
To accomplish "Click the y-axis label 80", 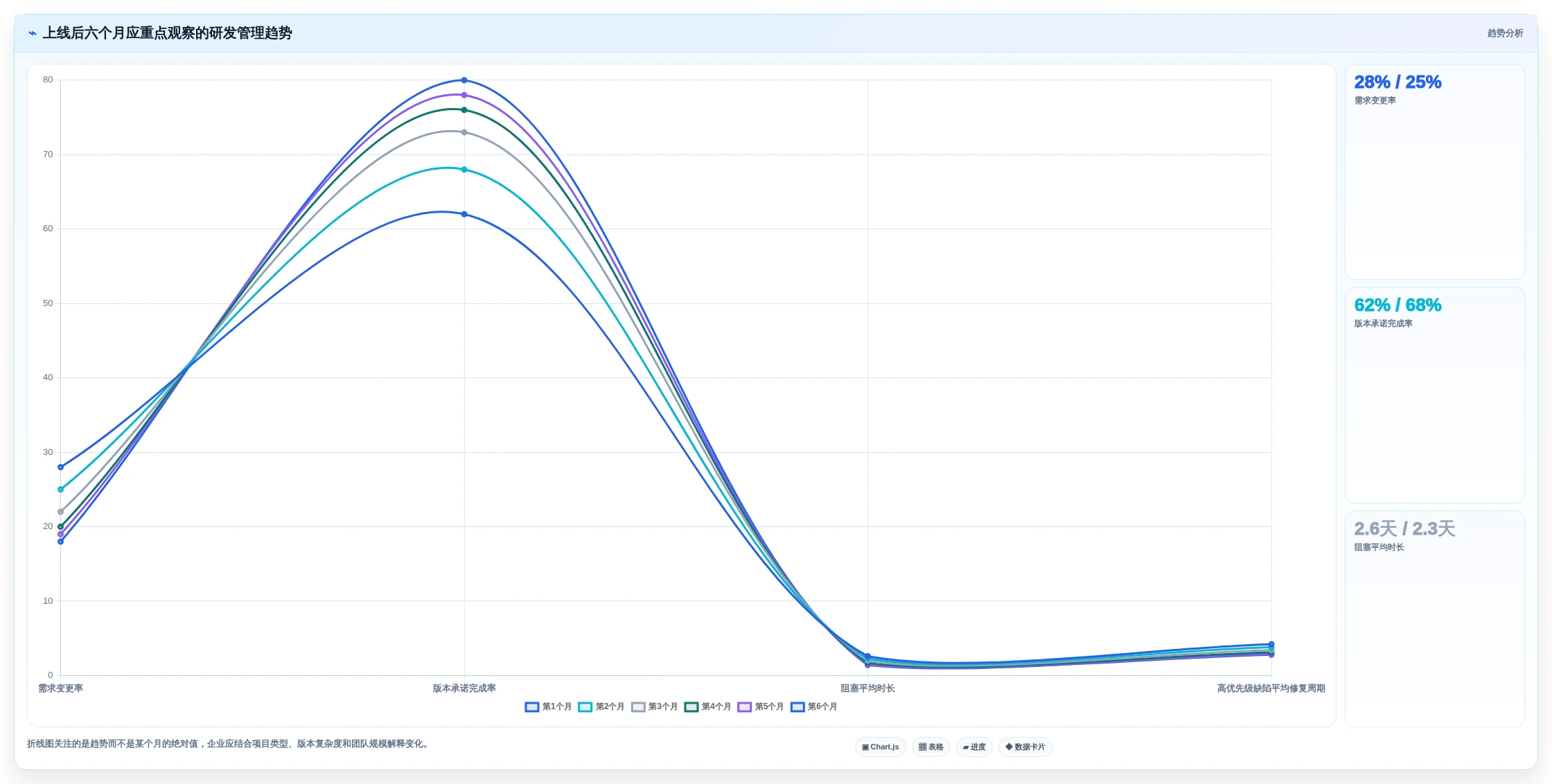I will [48, 80].
